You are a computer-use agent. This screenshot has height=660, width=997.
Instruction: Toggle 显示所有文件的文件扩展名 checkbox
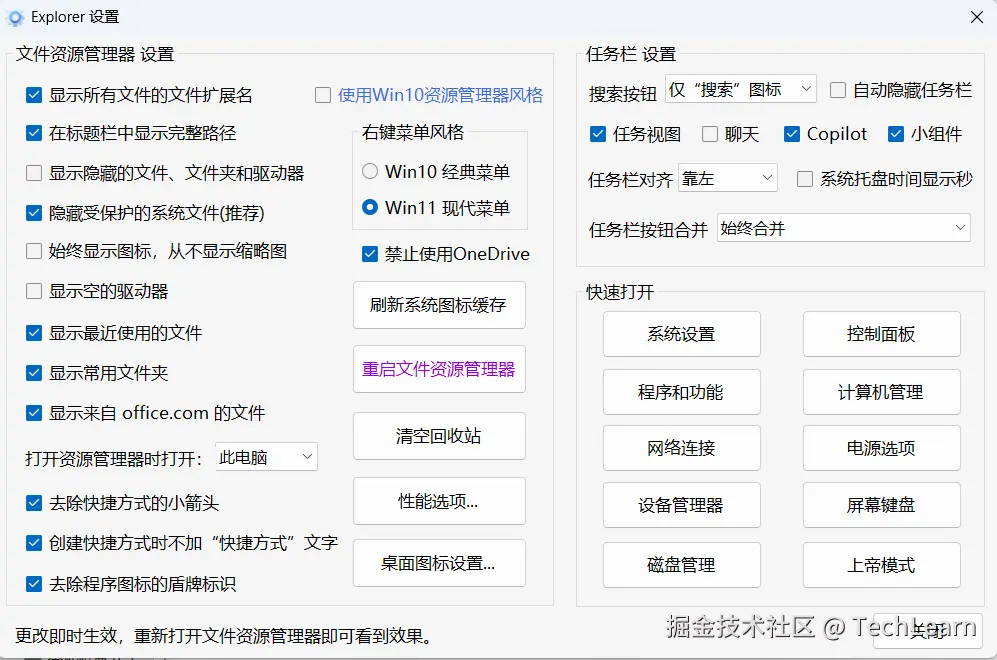pyautogui.click(x=34, y=95)
